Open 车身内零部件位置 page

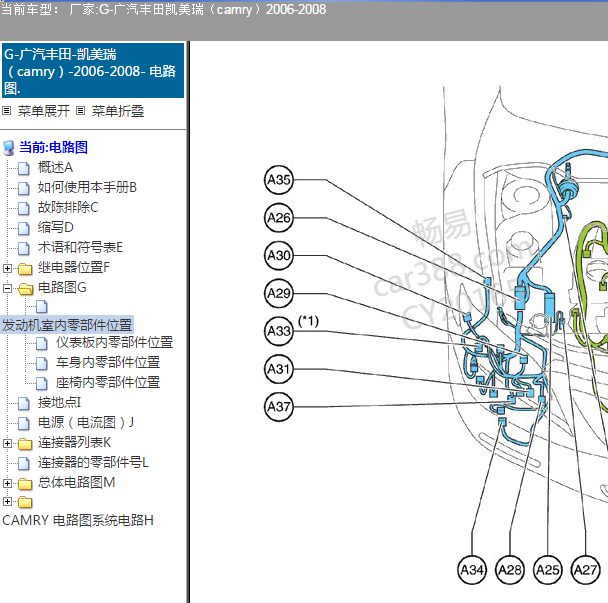[x=108, y=362]
